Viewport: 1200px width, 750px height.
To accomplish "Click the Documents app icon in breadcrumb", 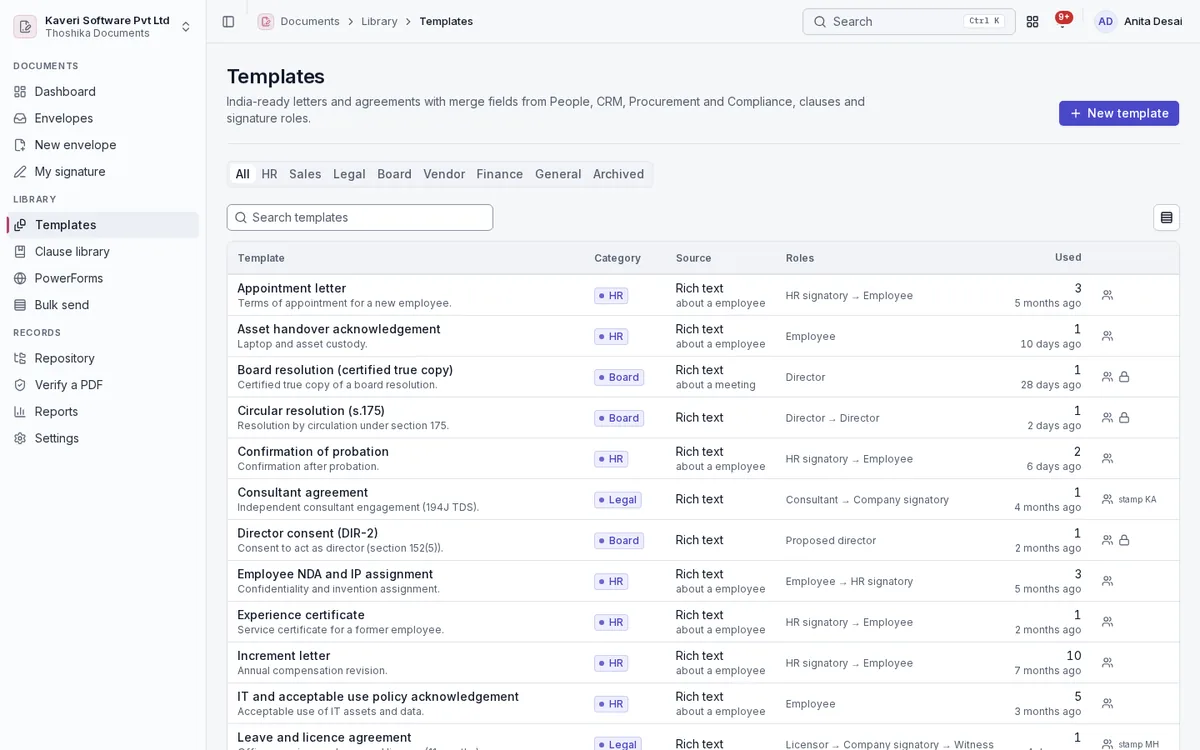I will (266, 21).
